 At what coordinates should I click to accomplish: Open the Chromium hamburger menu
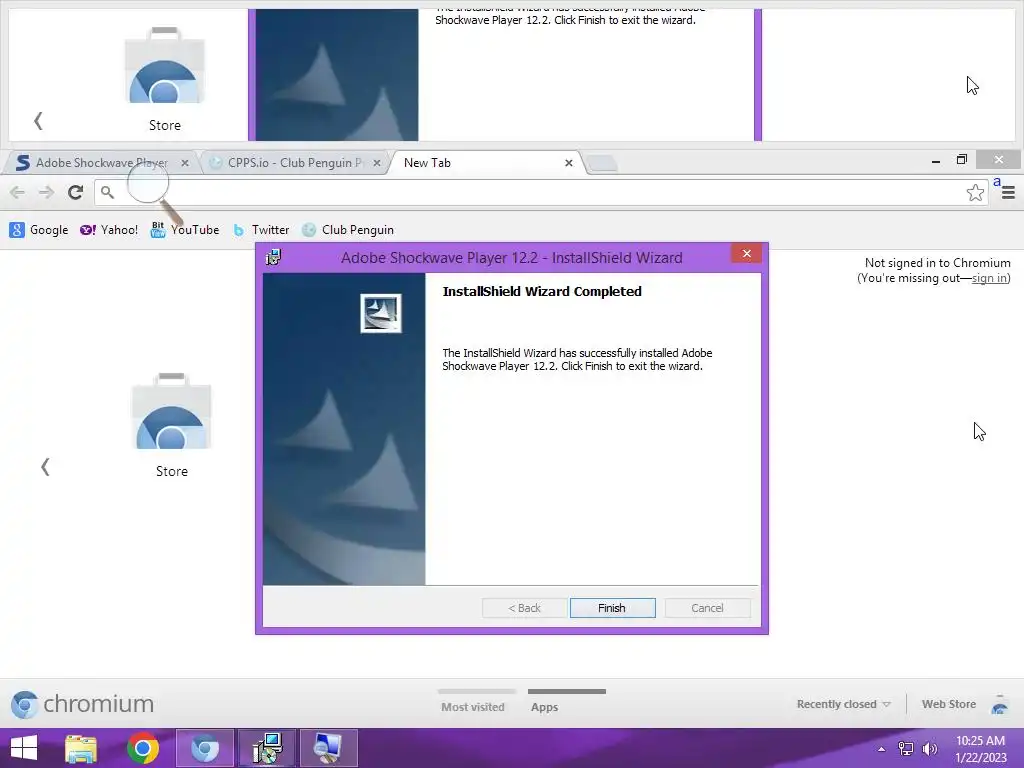pos(1008,193)
